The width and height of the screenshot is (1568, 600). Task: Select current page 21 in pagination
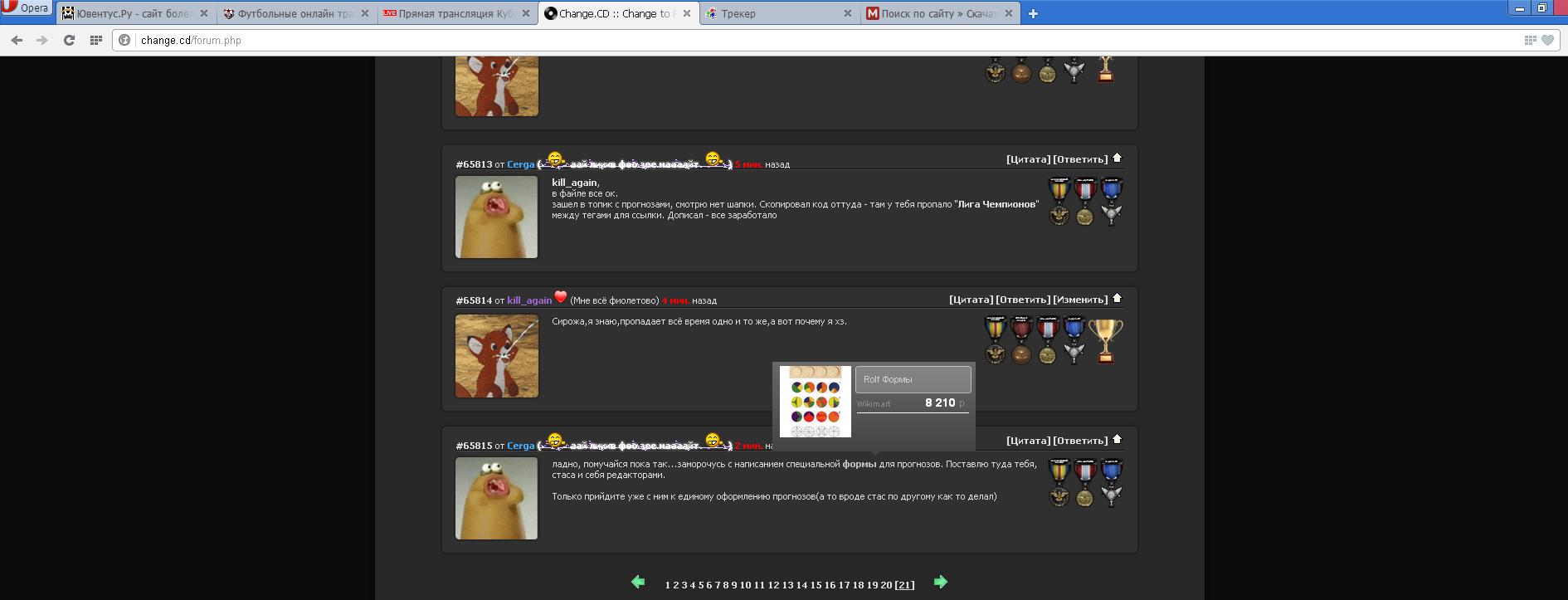[x=904, y=585]
